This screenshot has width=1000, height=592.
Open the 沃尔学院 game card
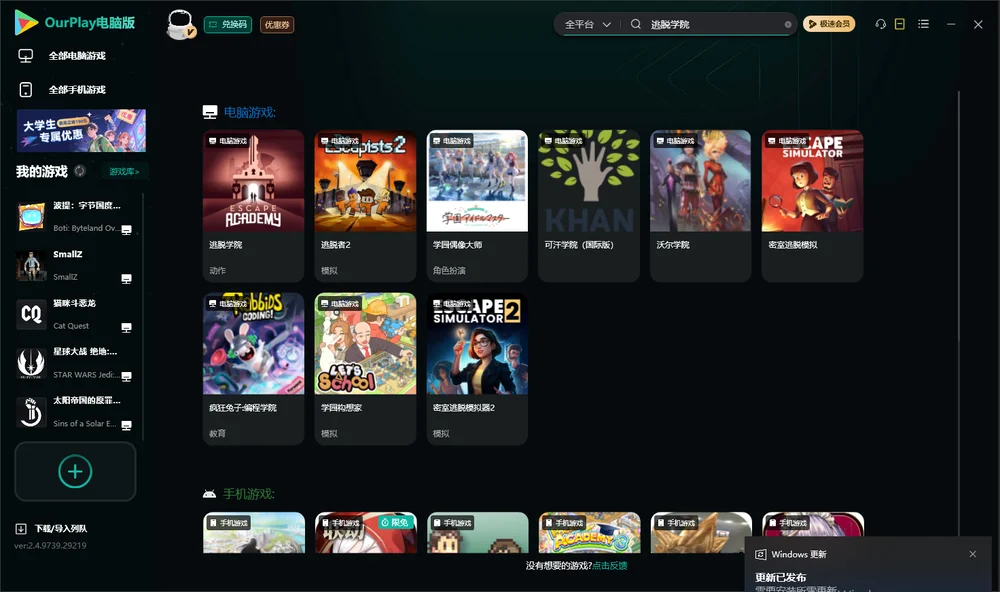(x=700, y=205)
